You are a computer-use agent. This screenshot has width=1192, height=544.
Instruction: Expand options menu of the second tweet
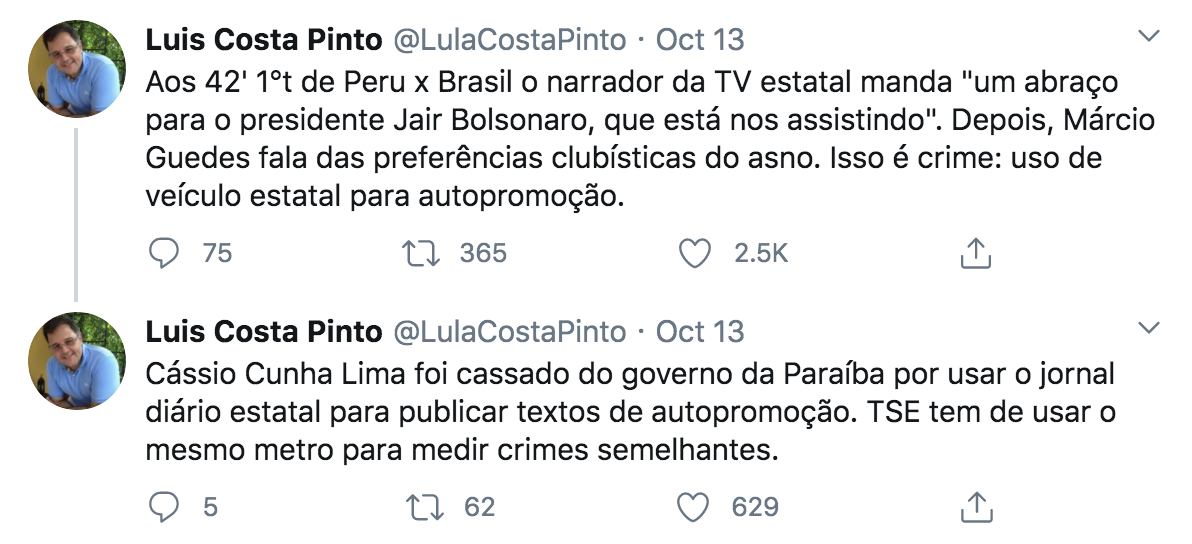1150,328
